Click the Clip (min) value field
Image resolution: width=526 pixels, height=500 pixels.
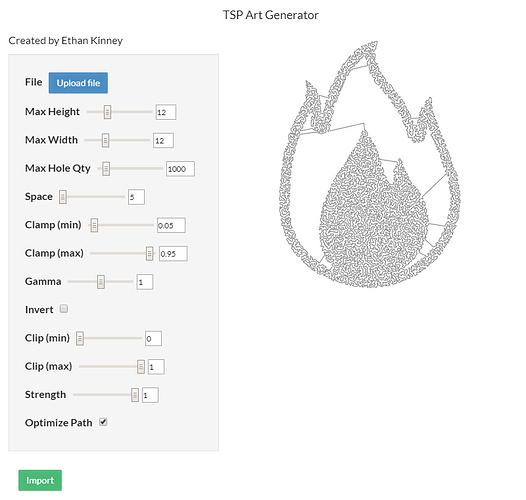click(x=153, y=338)
